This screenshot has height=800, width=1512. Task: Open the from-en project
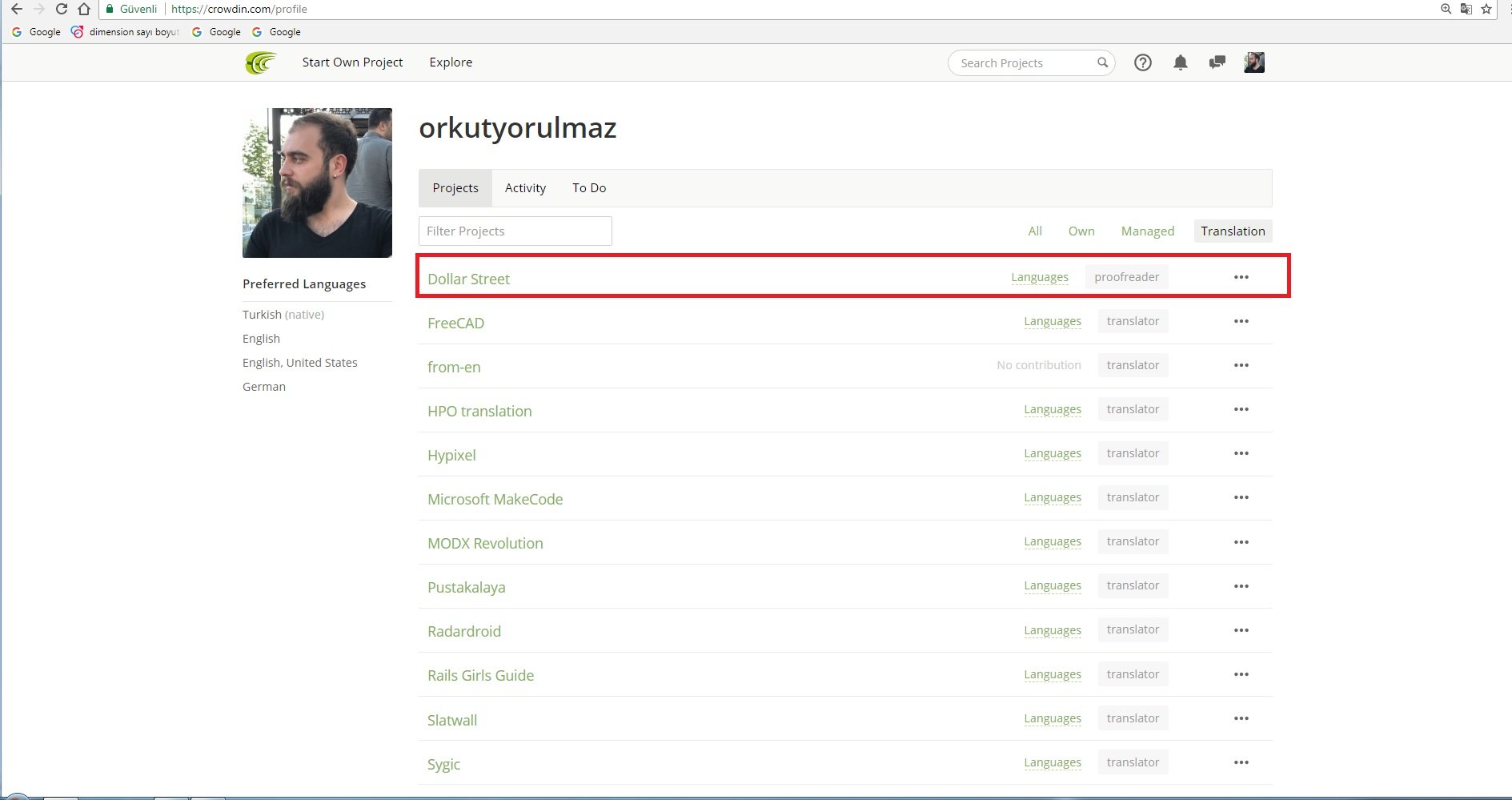click(454, 367)
